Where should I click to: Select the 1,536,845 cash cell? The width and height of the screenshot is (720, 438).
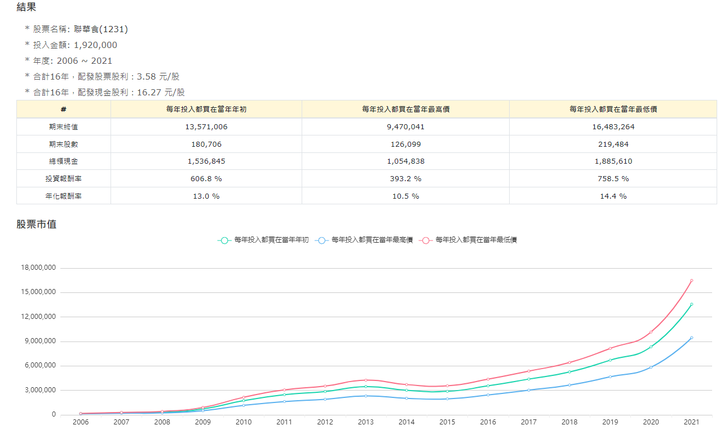pos(206,161)
